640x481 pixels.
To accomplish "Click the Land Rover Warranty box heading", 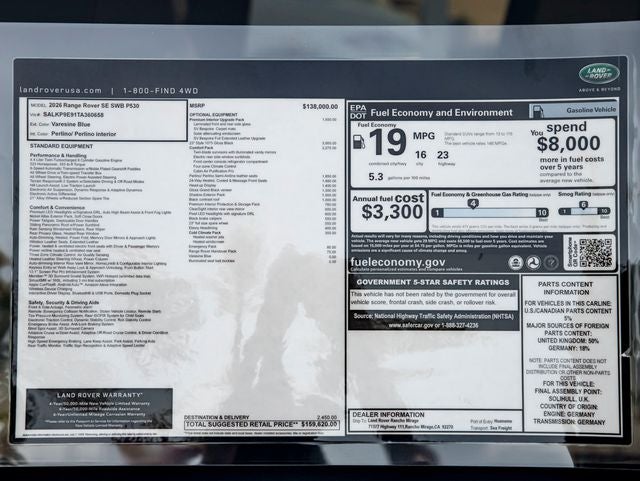I will [99, 395].
